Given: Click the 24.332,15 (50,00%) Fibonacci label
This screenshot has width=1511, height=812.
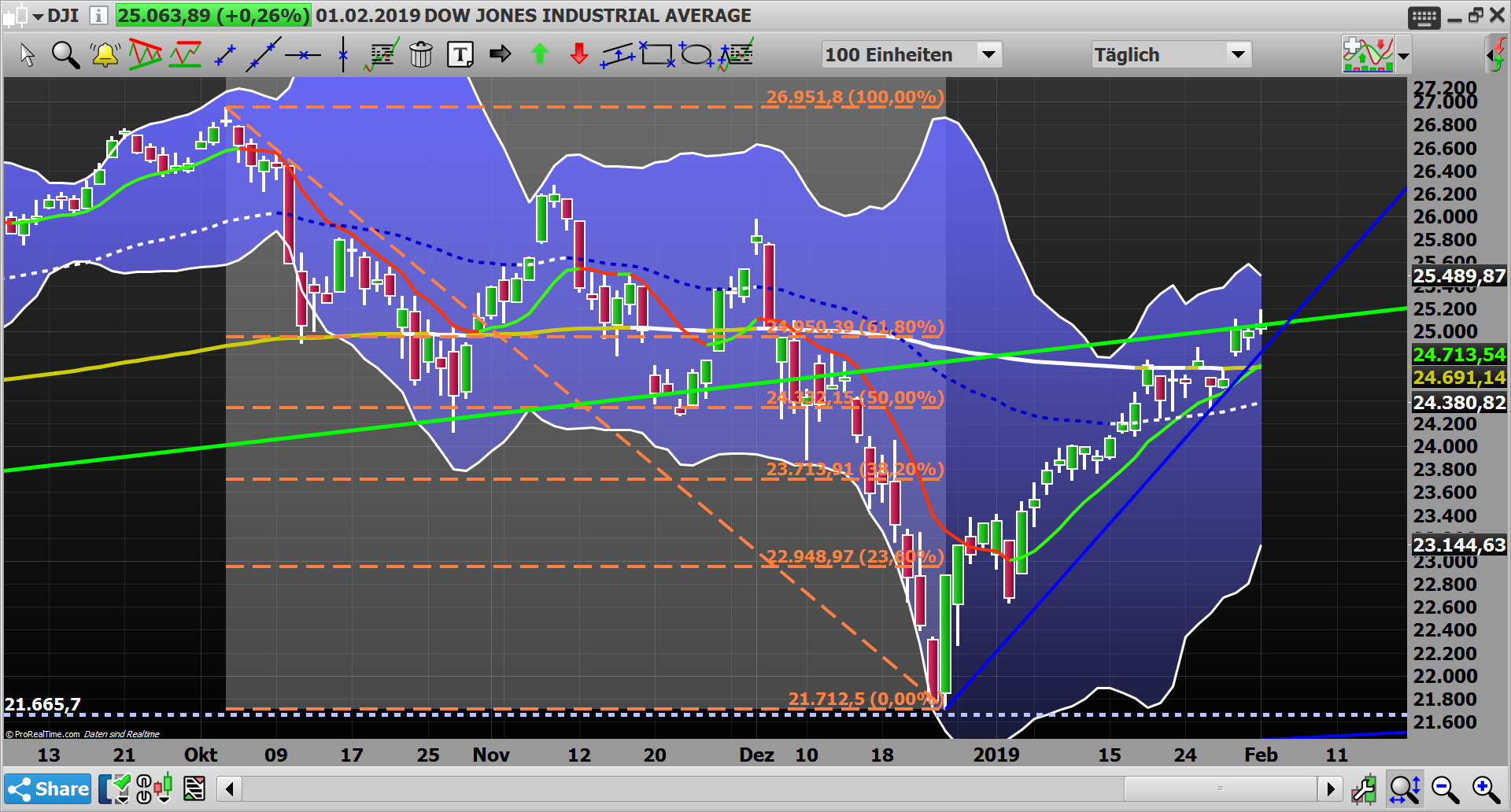Looking at the screenshot, I should pyautogui.click(x=855, y=398).
